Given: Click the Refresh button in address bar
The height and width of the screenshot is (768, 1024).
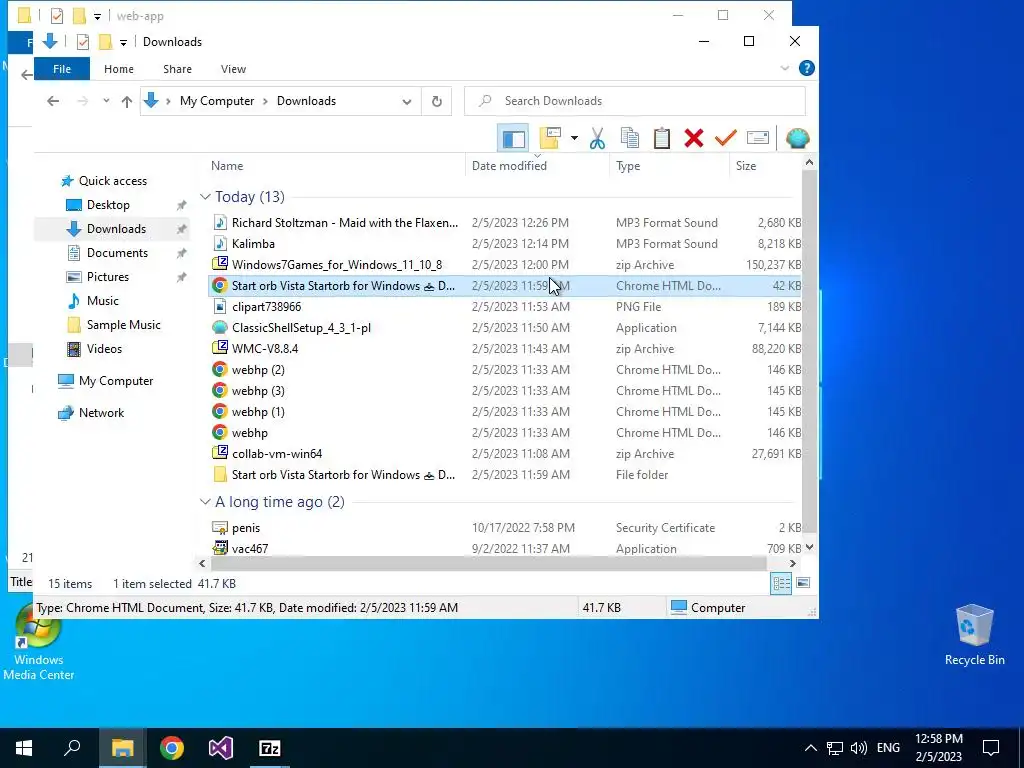Looking at the screenshot, I should (437, 101).
